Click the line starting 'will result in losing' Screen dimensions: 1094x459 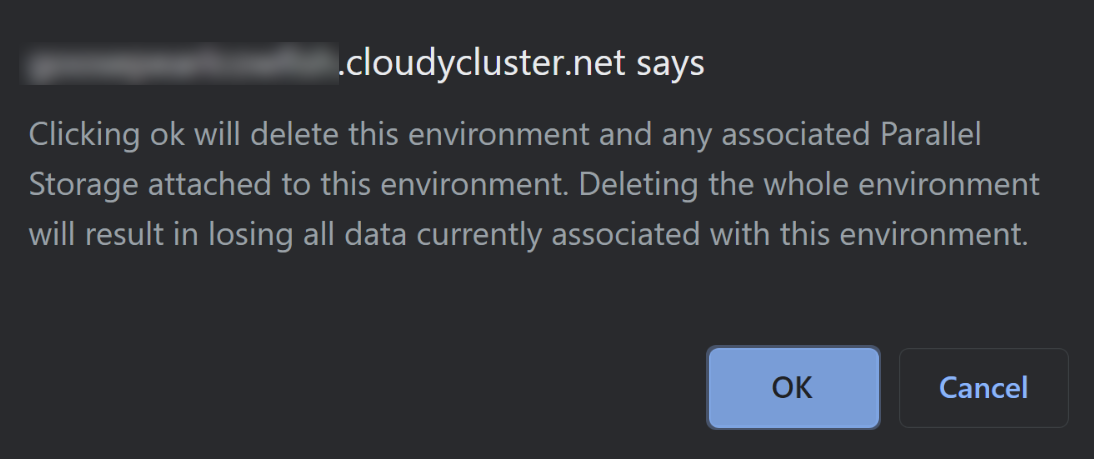[528, 234]
